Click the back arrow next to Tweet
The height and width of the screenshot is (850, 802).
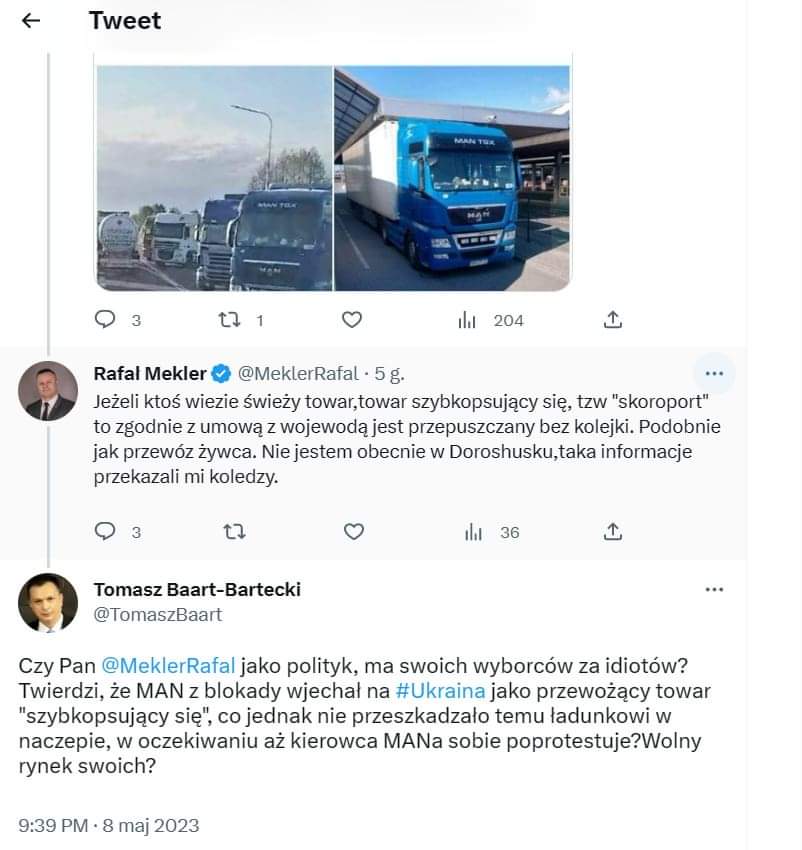31,20
